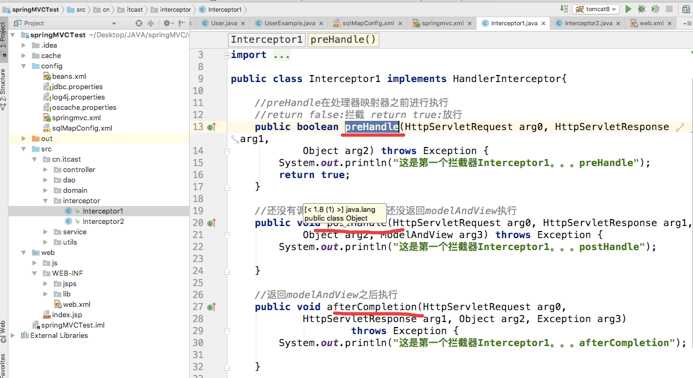Click the preHandle() method breadcrumb above the code
This screenshot has height=378, width=693.
coord(343,40)
